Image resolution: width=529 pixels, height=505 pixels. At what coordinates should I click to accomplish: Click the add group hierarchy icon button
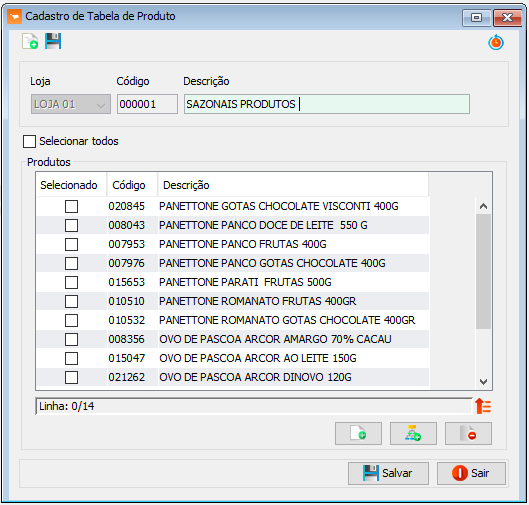point(413,433)
